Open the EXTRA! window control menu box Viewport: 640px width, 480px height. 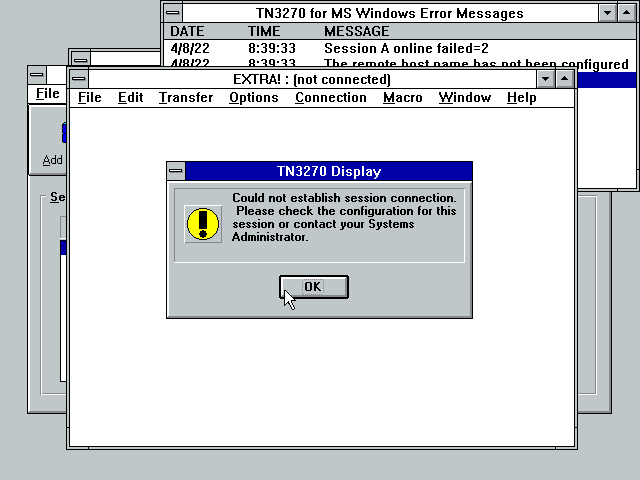tap(79, 79)
